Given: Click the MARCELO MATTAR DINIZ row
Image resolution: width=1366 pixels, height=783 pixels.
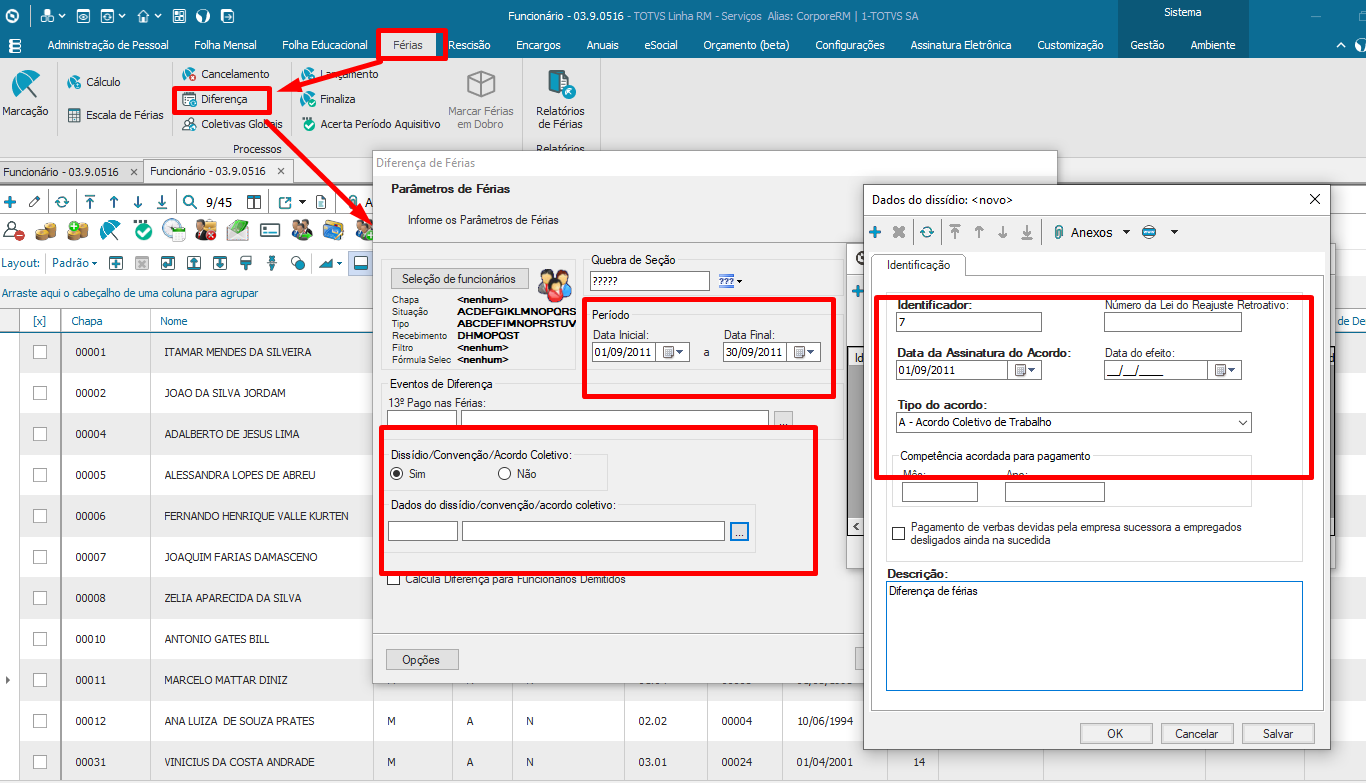Looking at the screenshot, I should click(x=225, y=680).
